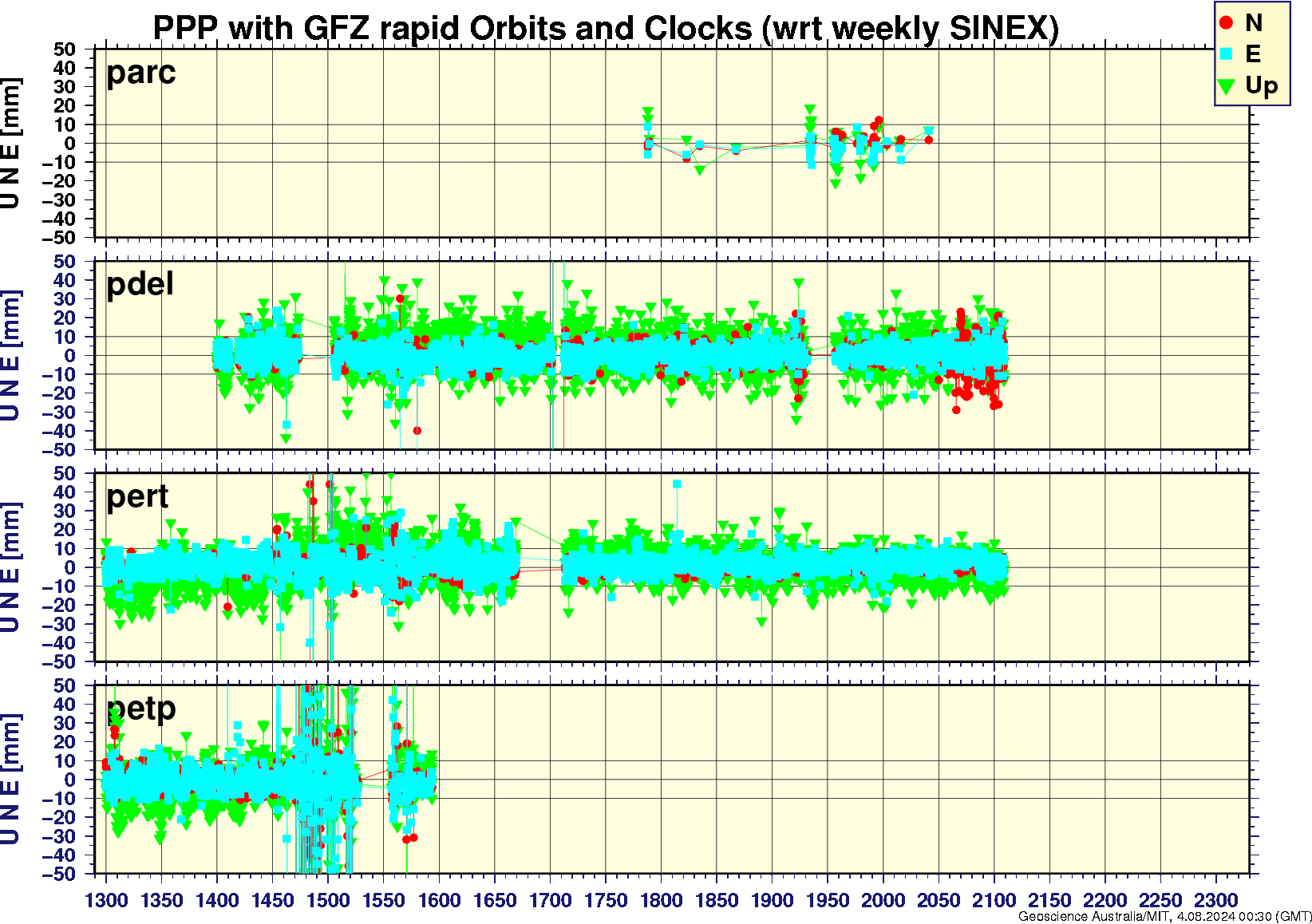The width and height of the screenshot is (1312, 924).
Task: Click the 2000 x-axis tick label
Action: 883,900
